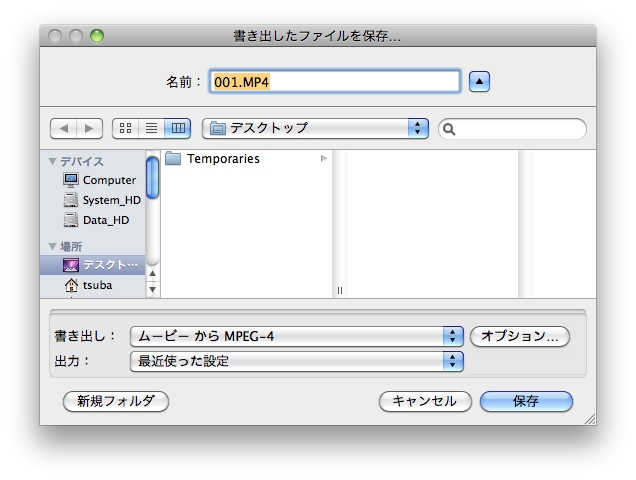The image size is (636, 480).
Task: Click the desktop icon in the sidebar
Action: pos(71,265)
